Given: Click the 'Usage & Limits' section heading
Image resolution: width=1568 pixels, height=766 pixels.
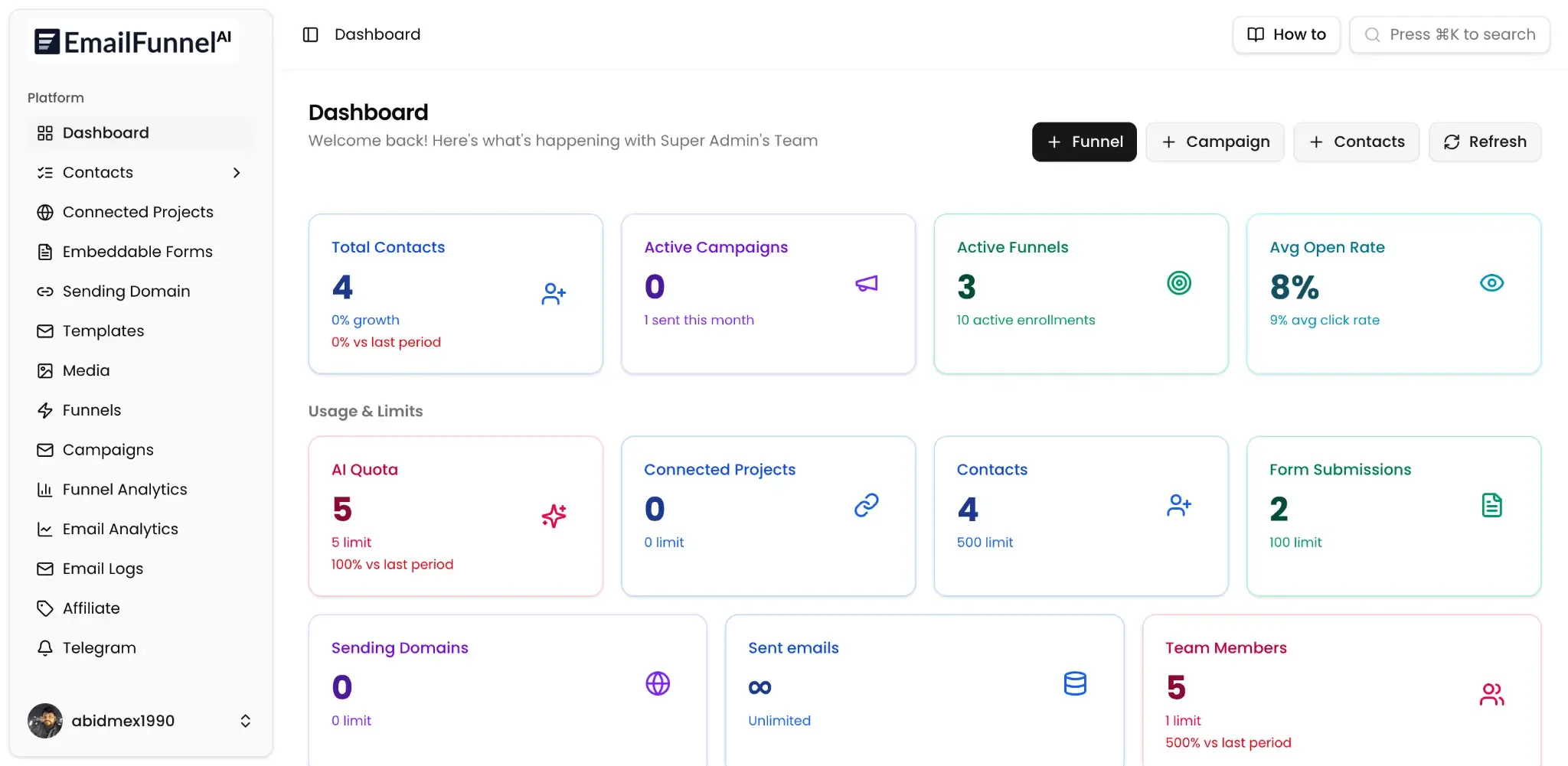Looking at the screenshot, I should click(x=365, y=411).
